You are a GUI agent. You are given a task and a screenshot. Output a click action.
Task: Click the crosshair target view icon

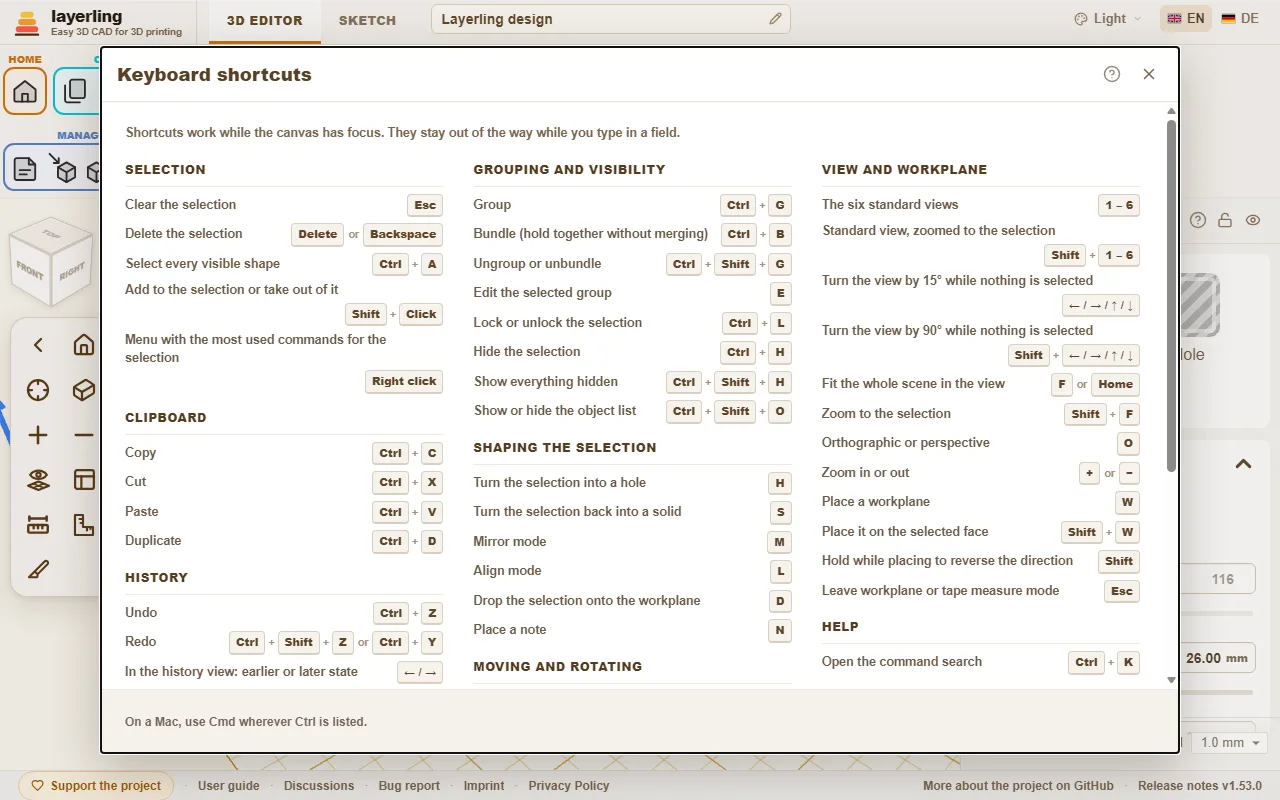[x=38, y=390]
